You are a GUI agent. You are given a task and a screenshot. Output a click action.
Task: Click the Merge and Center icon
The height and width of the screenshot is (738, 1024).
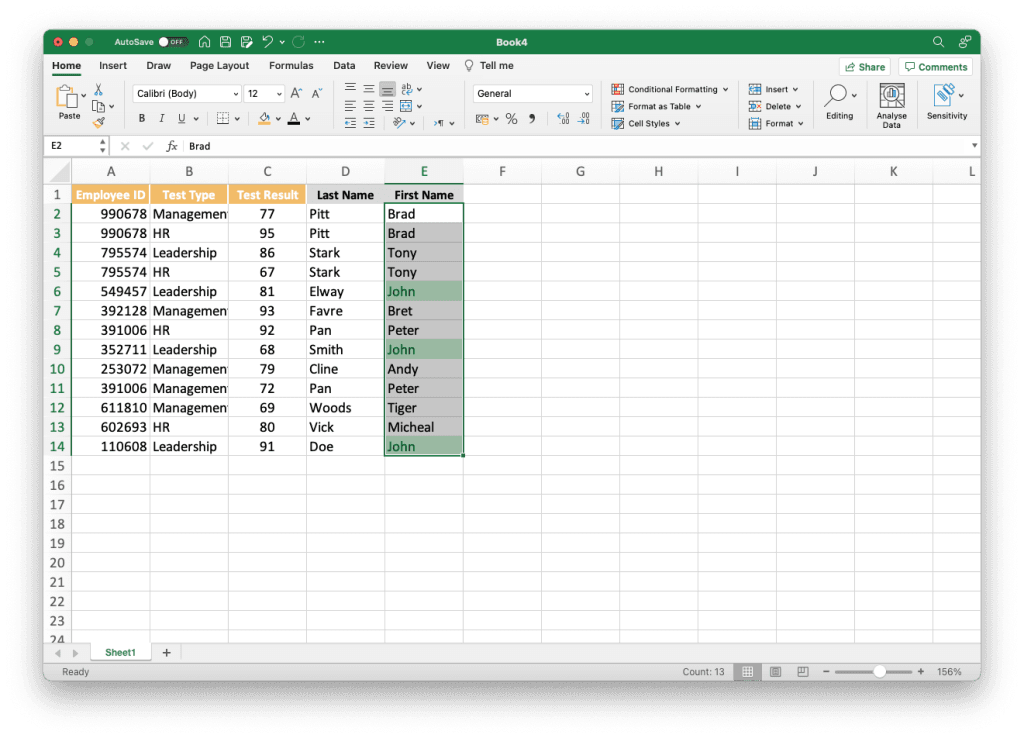point(406,106)
